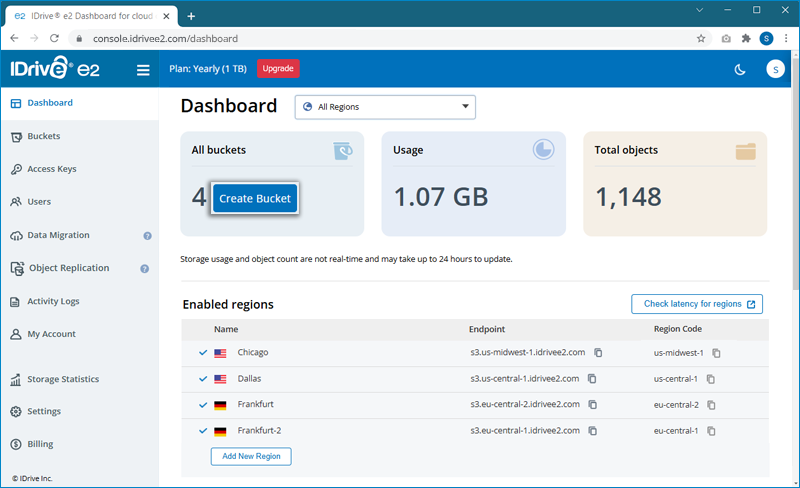The width and height of the screenshot is (800, 488).
Task: Copy the us-central-1 region code
Action: [710, 379]
